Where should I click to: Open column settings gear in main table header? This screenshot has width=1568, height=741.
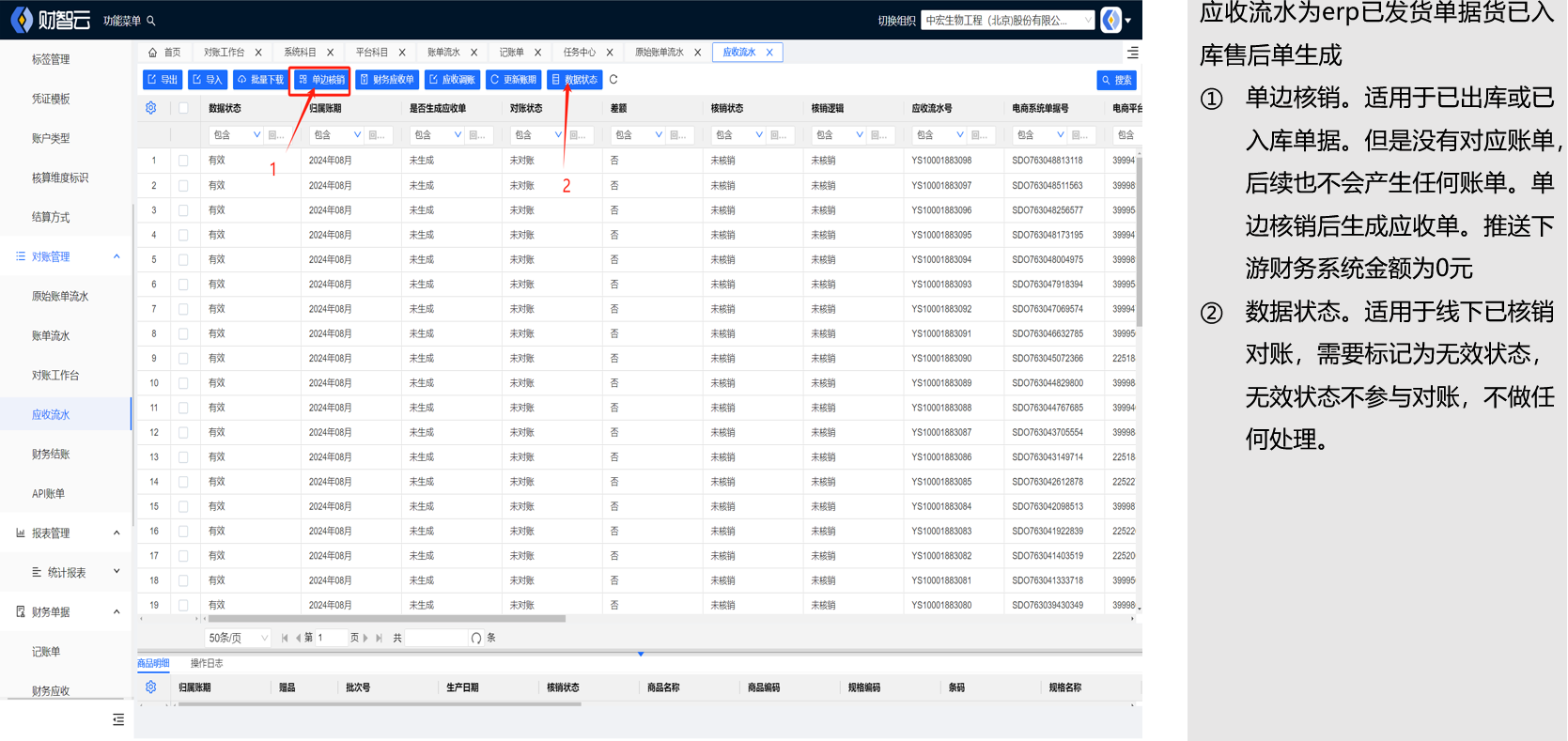[x=150, y=108]
